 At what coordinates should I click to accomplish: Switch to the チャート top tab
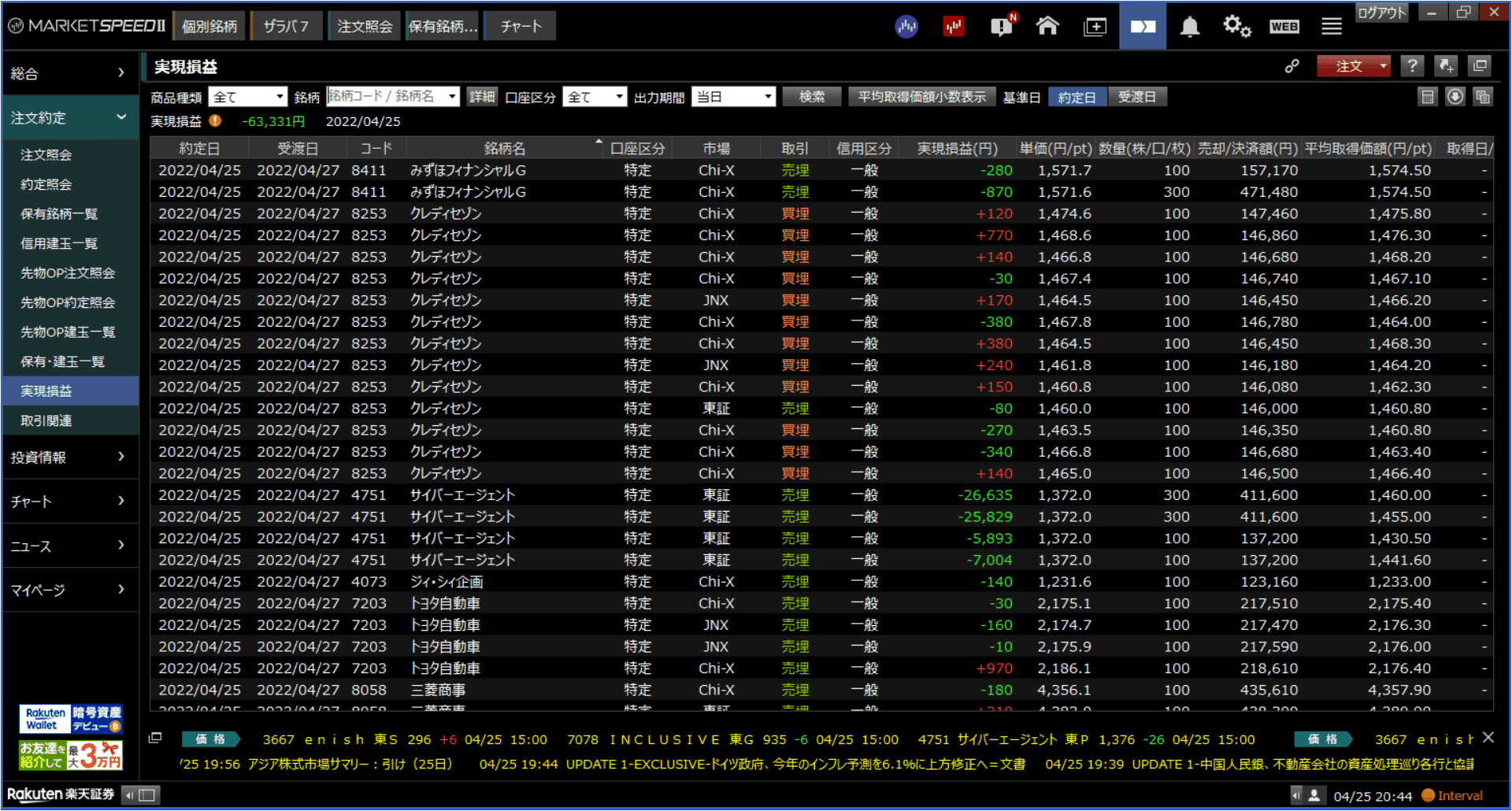521,26
